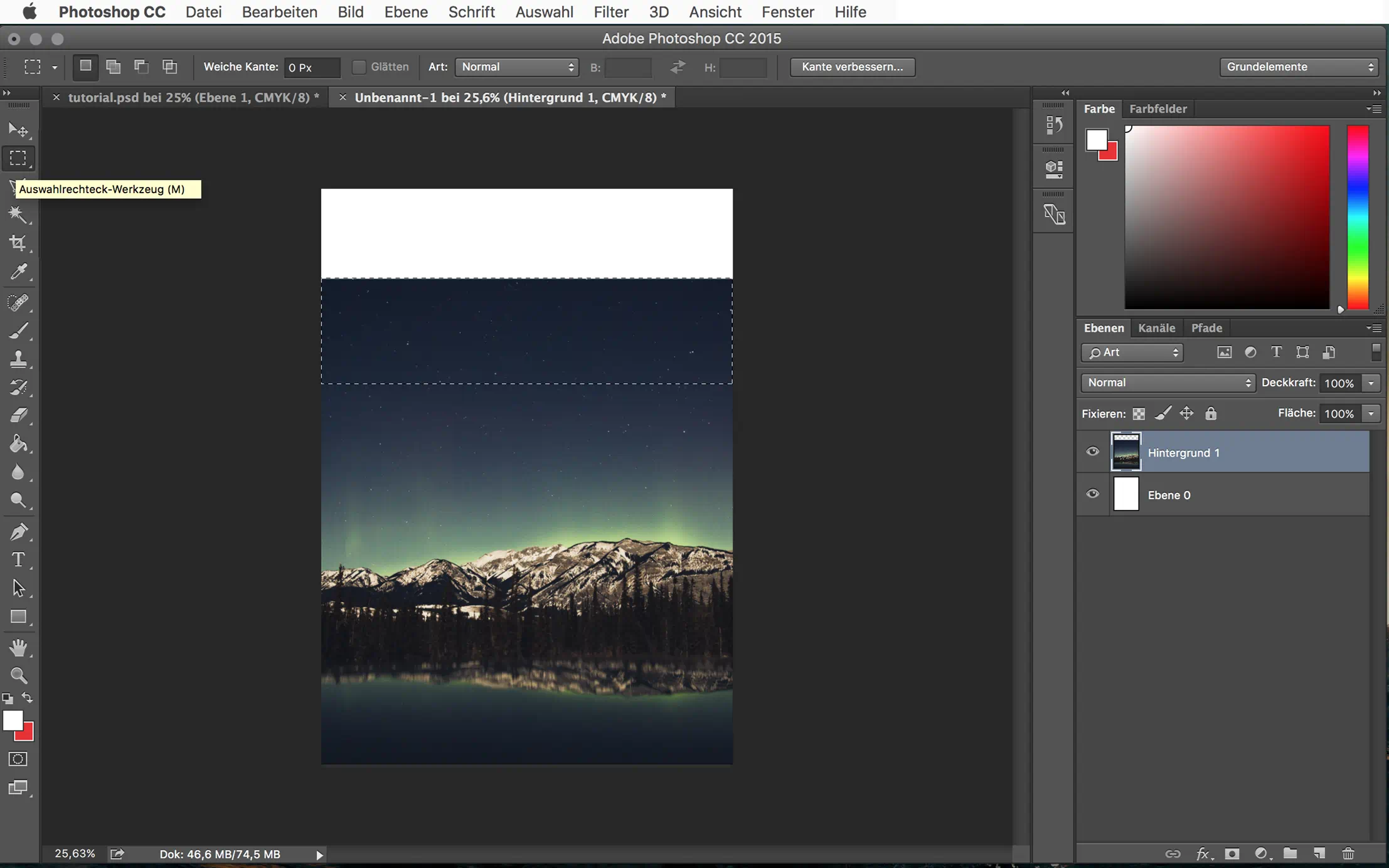This screenshot has height=868, width=1389.
Task: Add a layer mask from Layers panel
Action: pos(1232,854)
